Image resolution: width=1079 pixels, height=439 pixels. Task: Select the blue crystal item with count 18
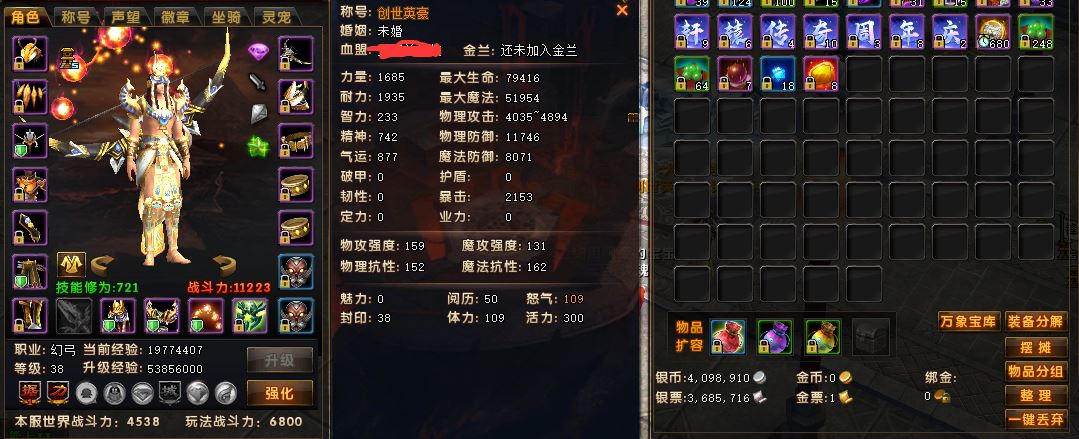(x=778, y=74)
